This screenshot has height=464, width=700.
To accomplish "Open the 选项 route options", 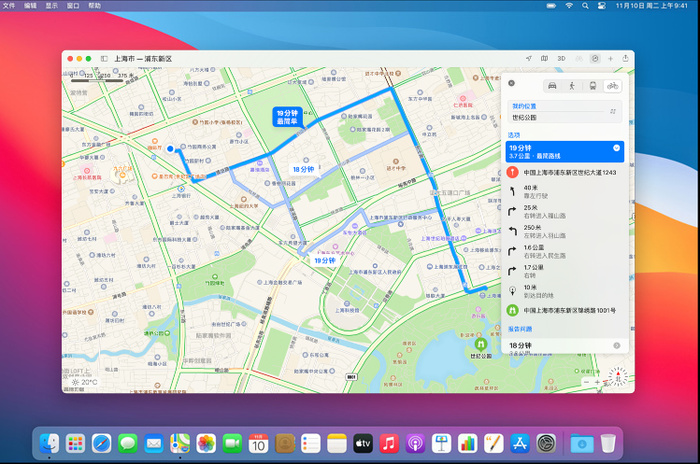I will coord(514,133).
